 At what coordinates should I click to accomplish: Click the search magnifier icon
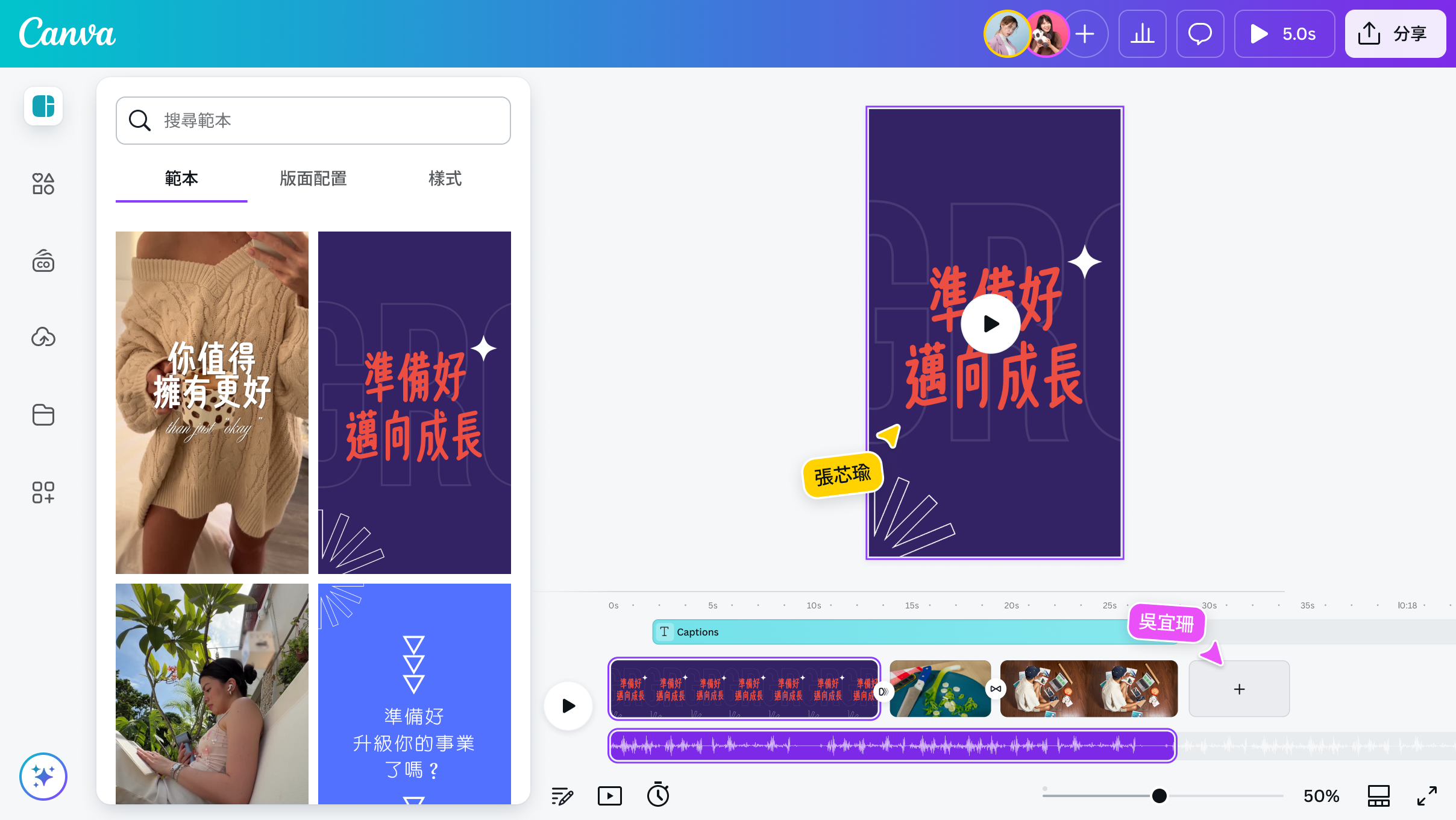(140, 121)
